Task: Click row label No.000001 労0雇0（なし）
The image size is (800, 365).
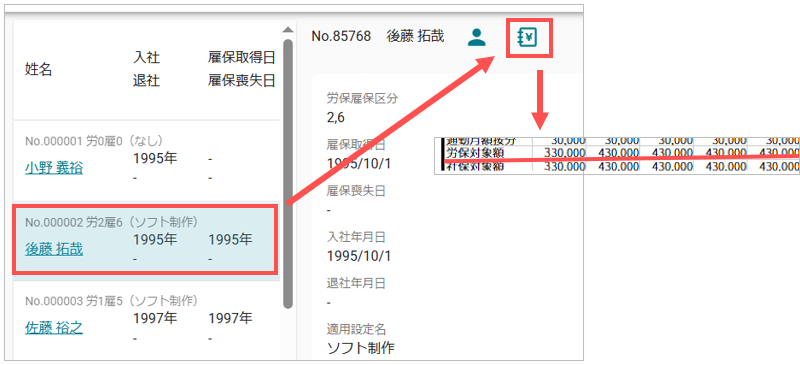Action: [x=94, y=141]
